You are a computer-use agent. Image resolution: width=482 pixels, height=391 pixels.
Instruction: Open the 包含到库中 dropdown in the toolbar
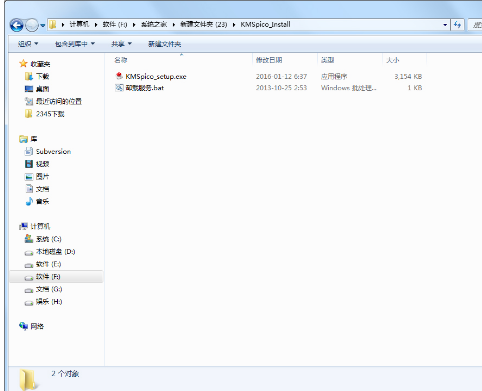click(x=75, y=44)
